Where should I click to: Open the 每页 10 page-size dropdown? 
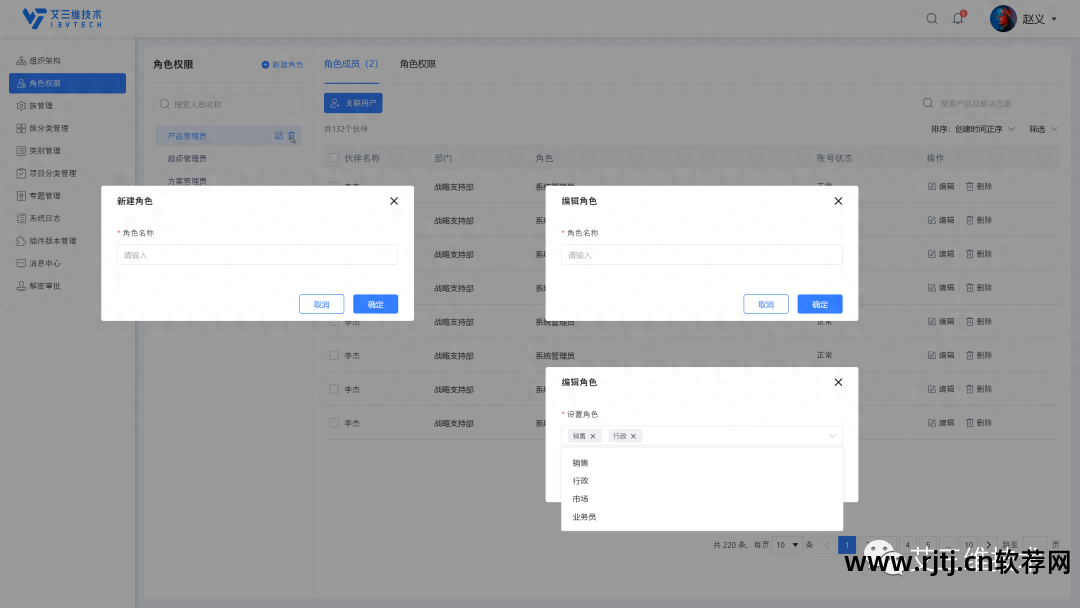[787, 545]
